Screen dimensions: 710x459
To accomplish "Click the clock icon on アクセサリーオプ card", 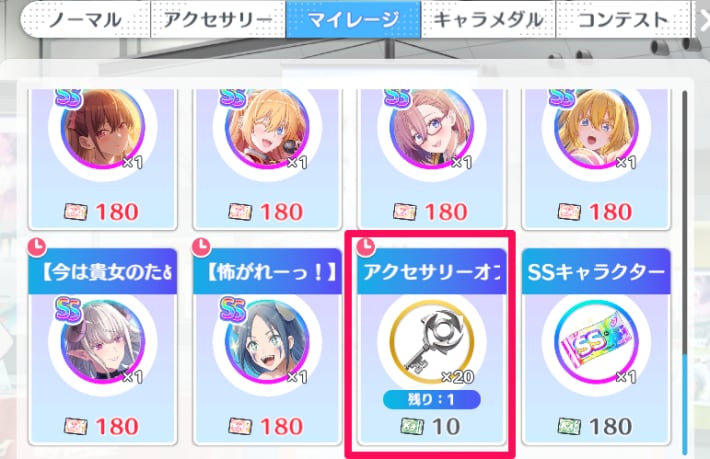I will [x=366, y=247].
